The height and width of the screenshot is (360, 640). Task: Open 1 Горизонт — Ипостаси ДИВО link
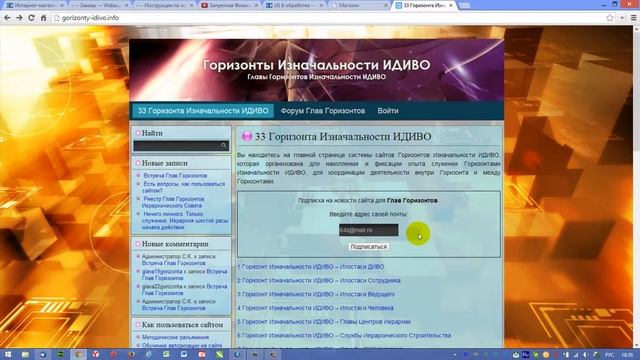[311, 267]
